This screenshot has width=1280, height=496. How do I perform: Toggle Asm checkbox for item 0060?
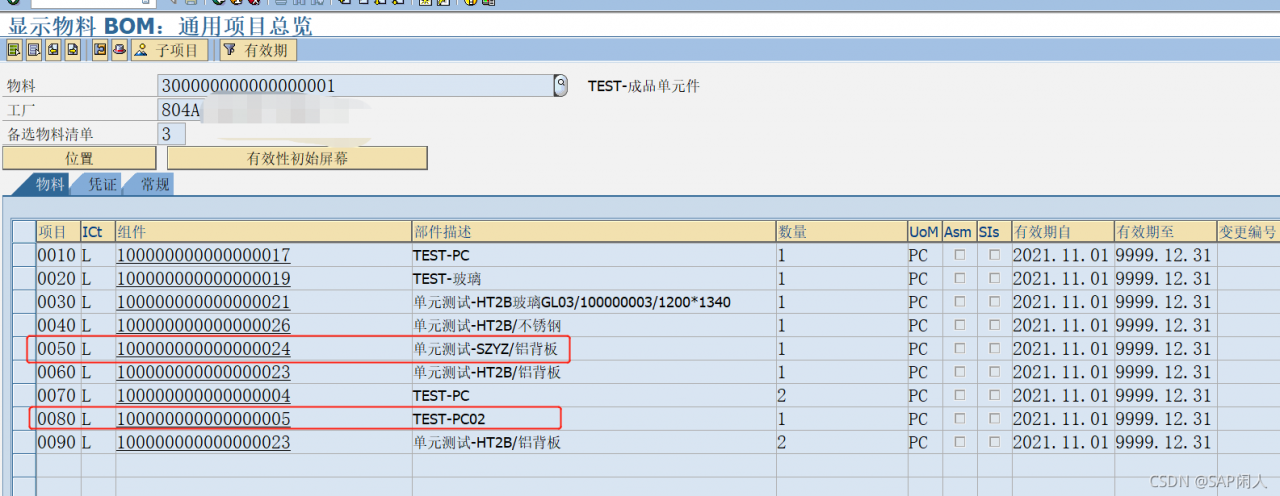click(960, 373)
